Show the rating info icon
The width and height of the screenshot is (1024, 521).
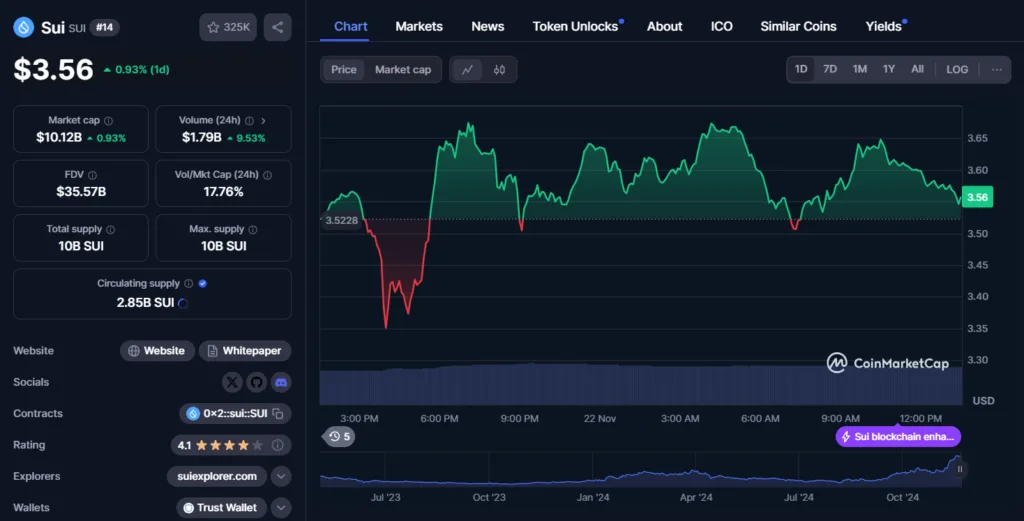pyautogui.click(x=278, y=445)
